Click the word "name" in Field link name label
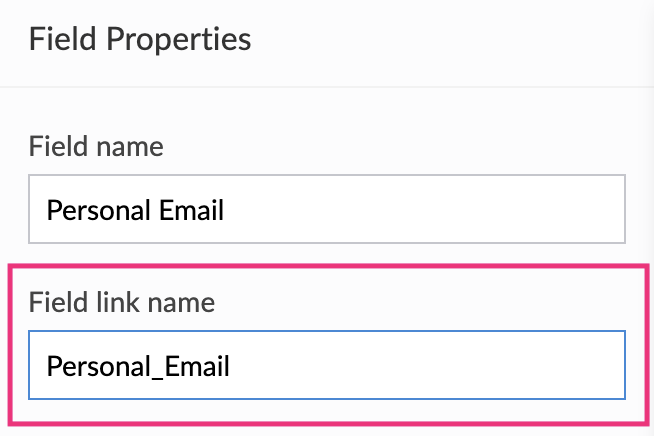654x436 pixels. coord(181,301)
